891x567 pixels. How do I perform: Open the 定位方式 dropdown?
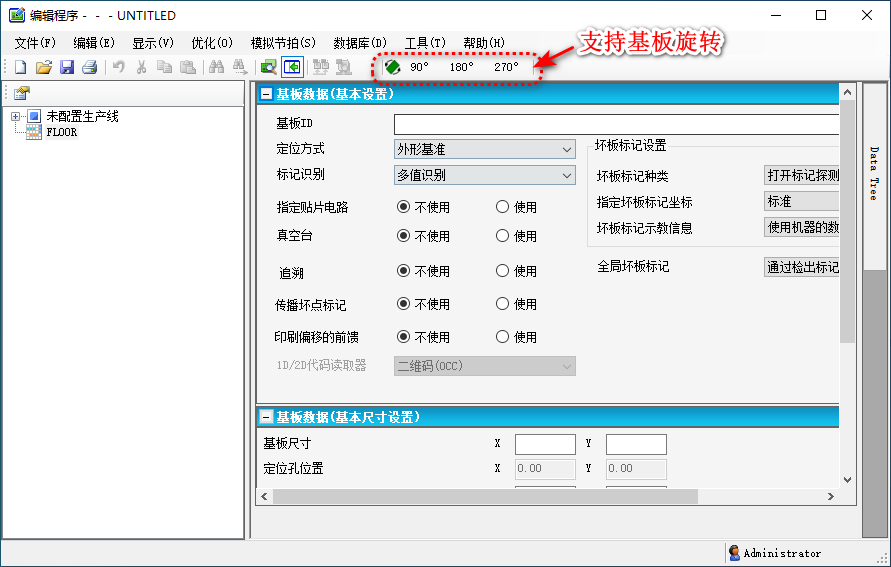pyautogui.click(x=485, y=149)
